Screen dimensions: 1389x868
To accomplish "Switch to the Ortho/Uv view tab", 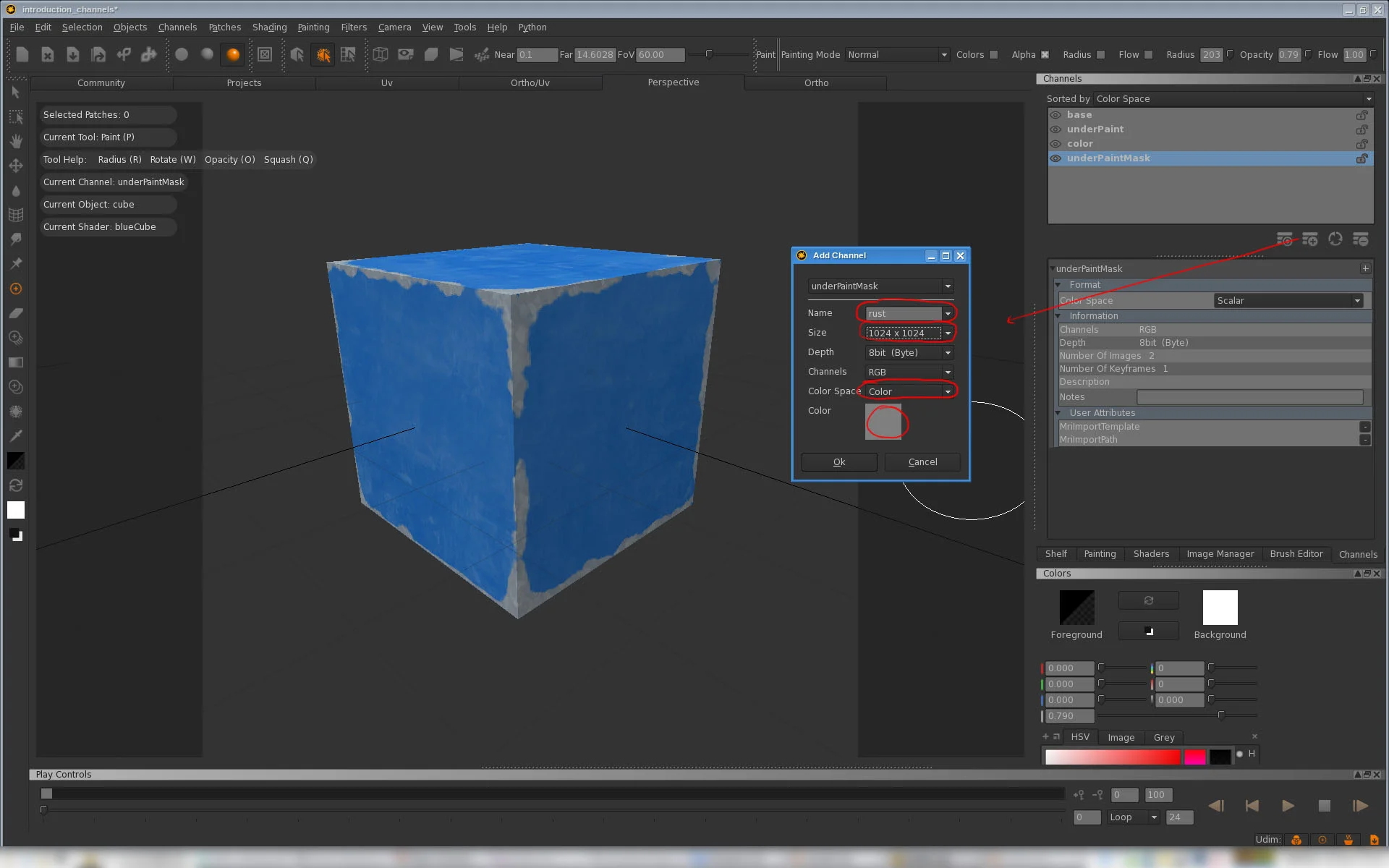I will [530, 83].
